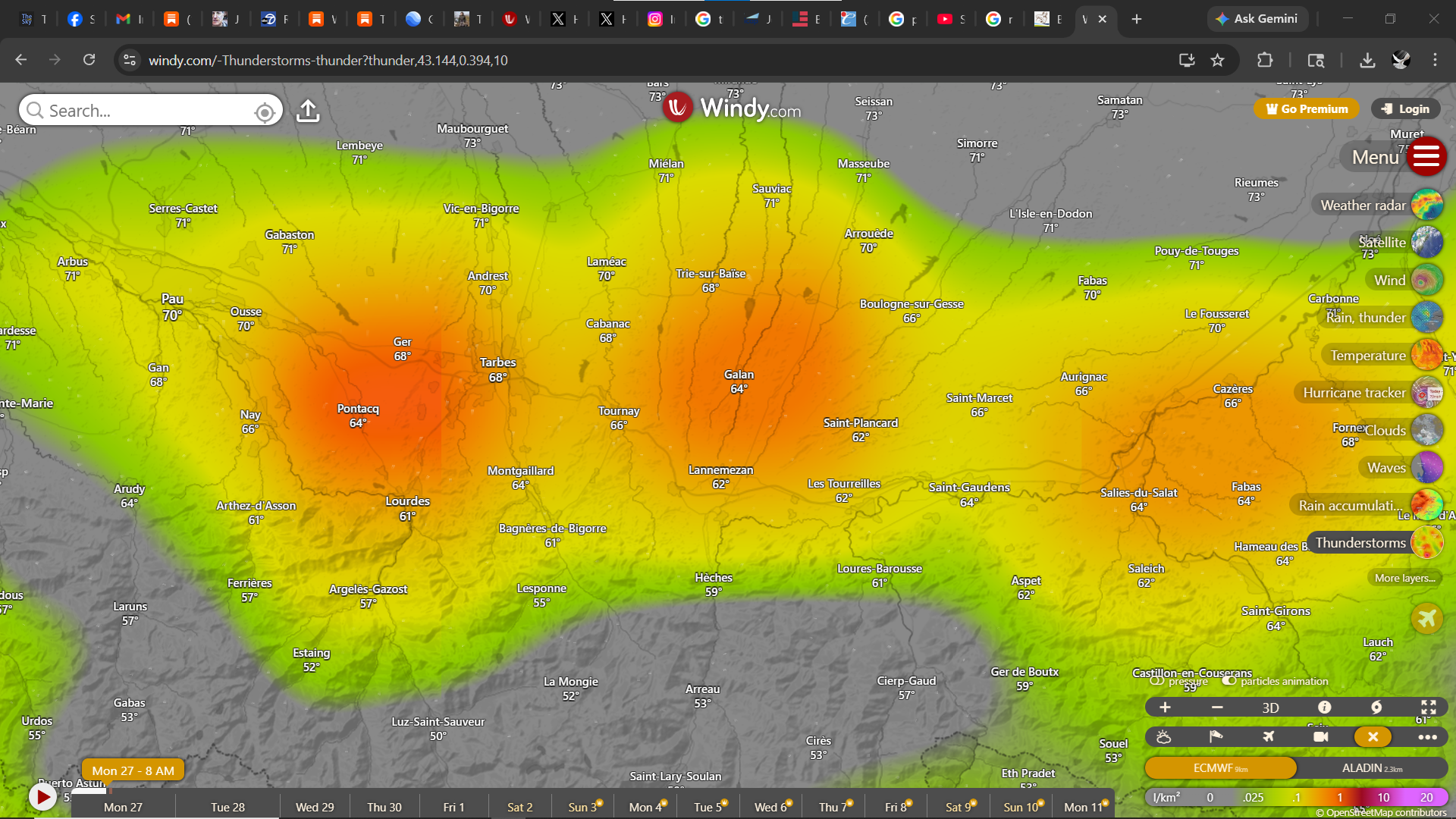1456x819 pixels.
Task: Click the locate-me GPS icon in search bar
Action: pyautogui.click(x=264, y=112)
